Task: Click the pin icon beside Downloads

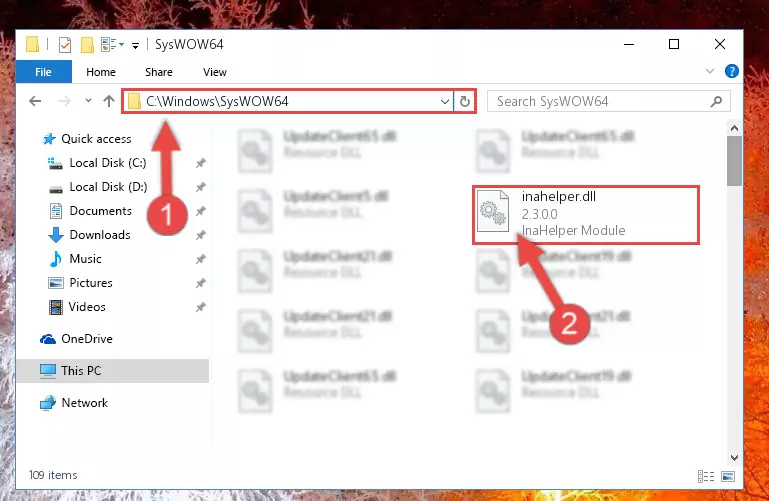Action: click(x=201, y=235)
